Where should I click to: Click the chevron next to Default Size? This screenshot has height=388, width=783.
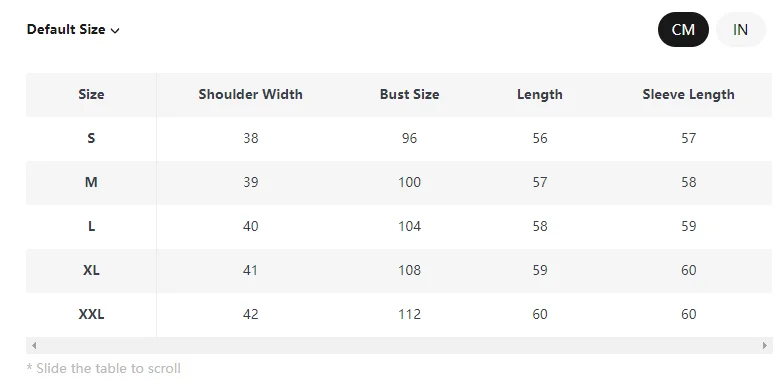click(x=115, y=30)
